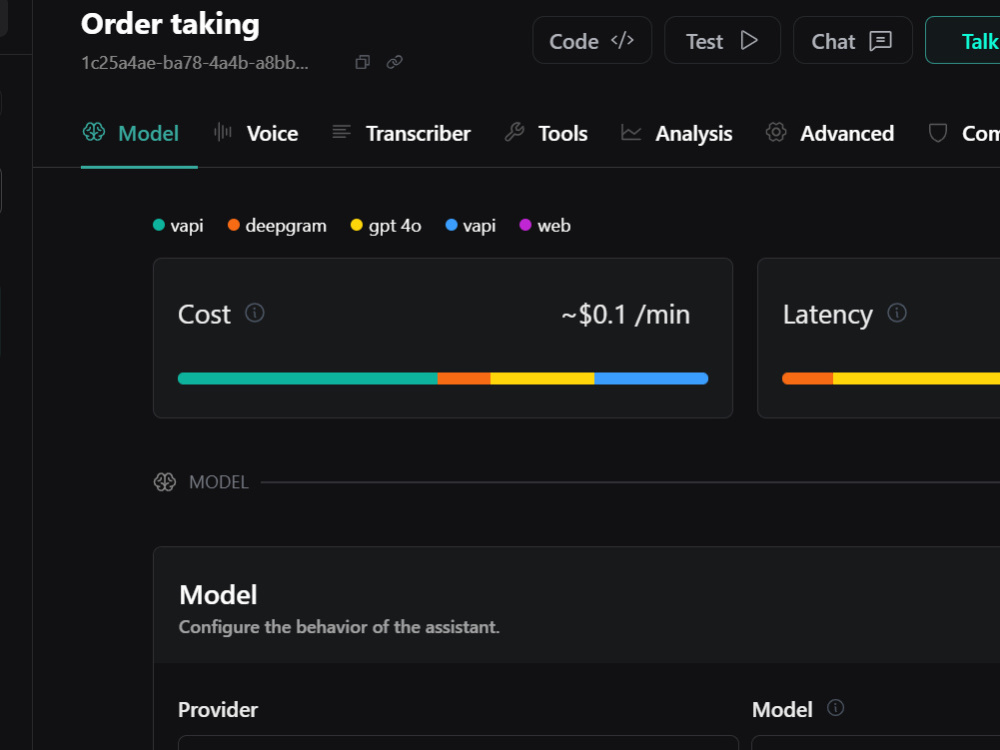The width and height of the screenshot is (1000, 750).
Task: Click the orange segment of Cost bar
Action: coord(464,378)
